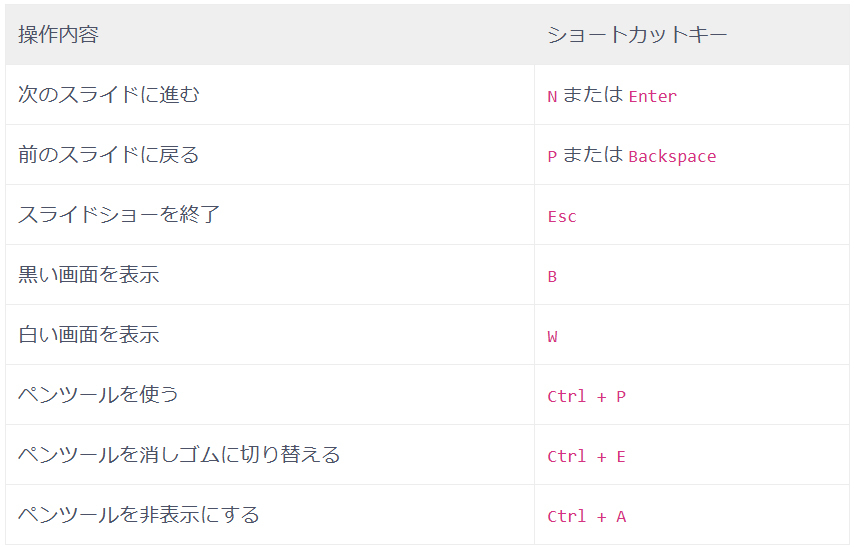Click the ペンツールを非表示にする cell
The image size is (855, 548).
pos(139,515)
